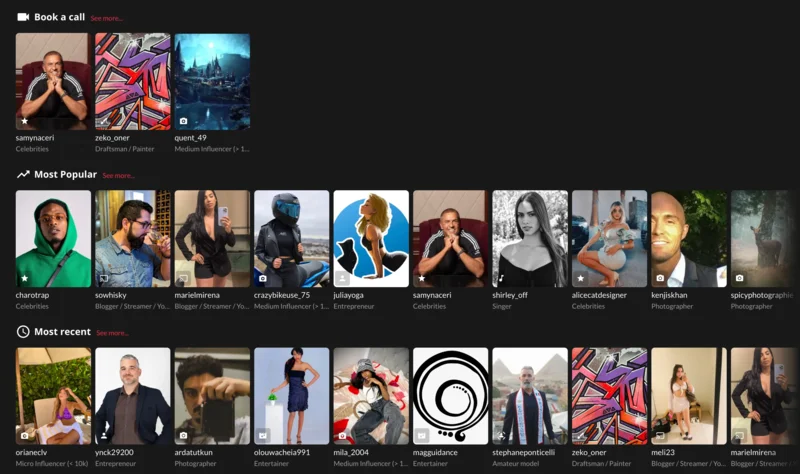Image resolution: width=800 pixels, height=474 pixels.
Task: Click the camera badge on crazybikeuse_75 card
Action: coord(263,278)
